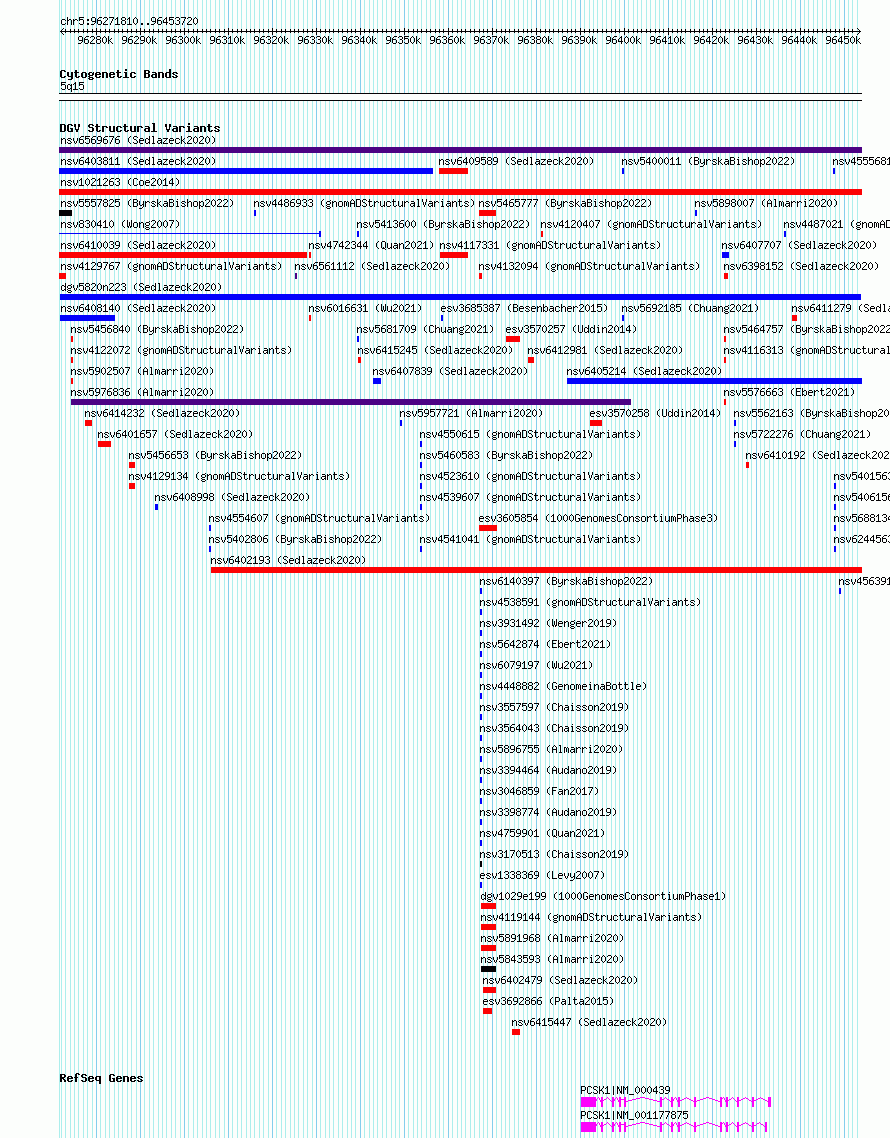Viewport: 890px width, 1138px height.
Task: Click nsv5957721 (Almarri2020) label
Action: [471, 414]
